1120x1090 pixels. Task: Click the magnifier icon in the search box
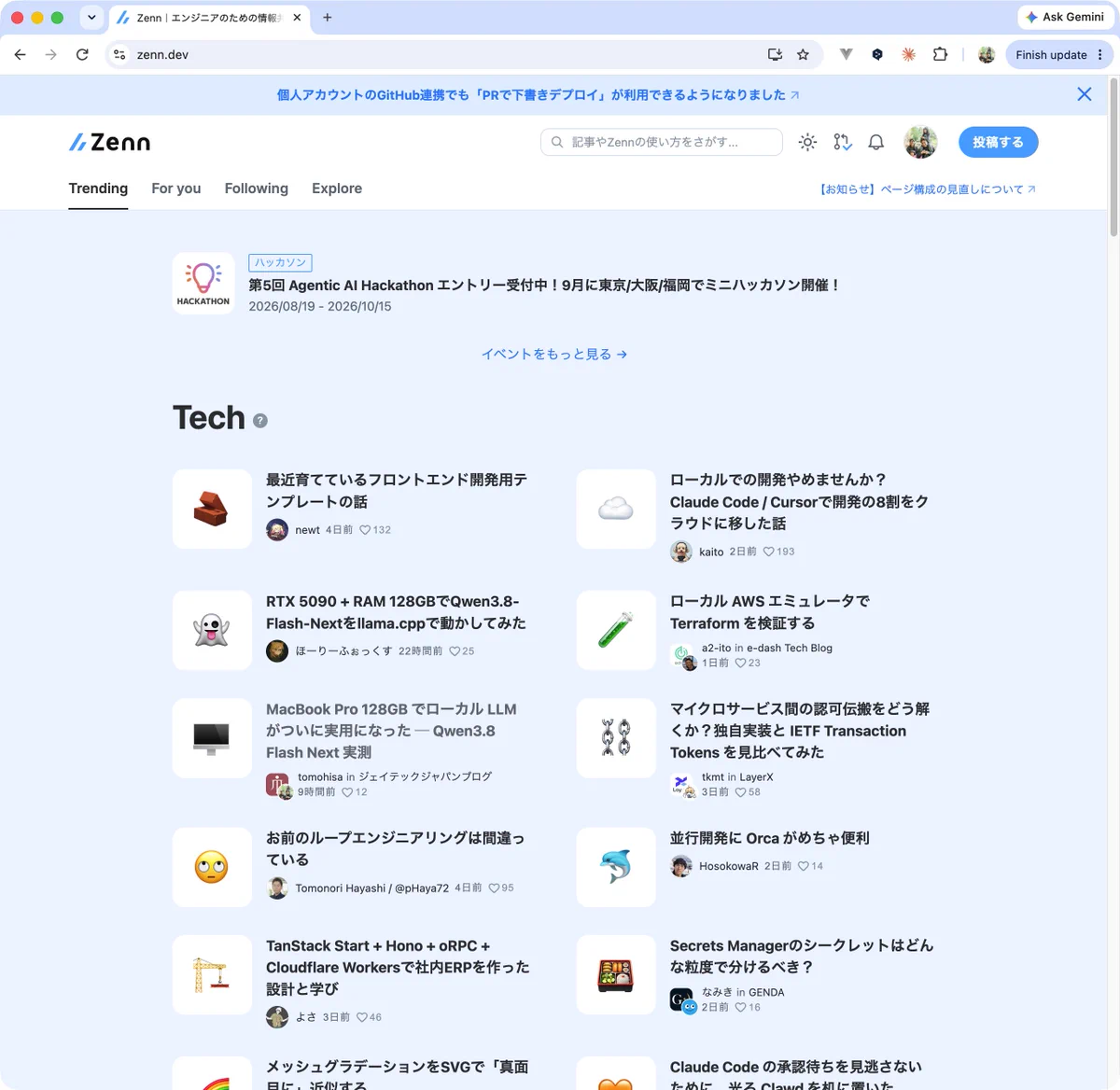557,142
